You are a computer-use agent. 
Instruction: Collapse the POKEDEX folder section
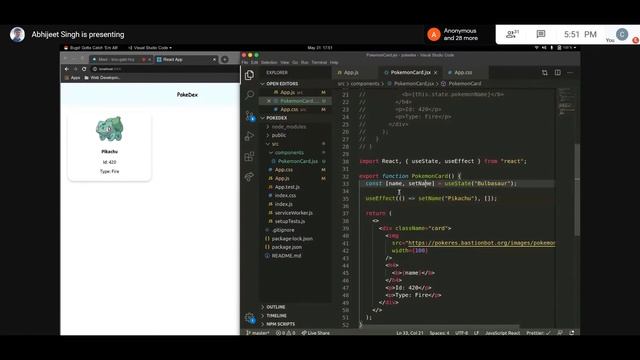(x=277, y=118)
